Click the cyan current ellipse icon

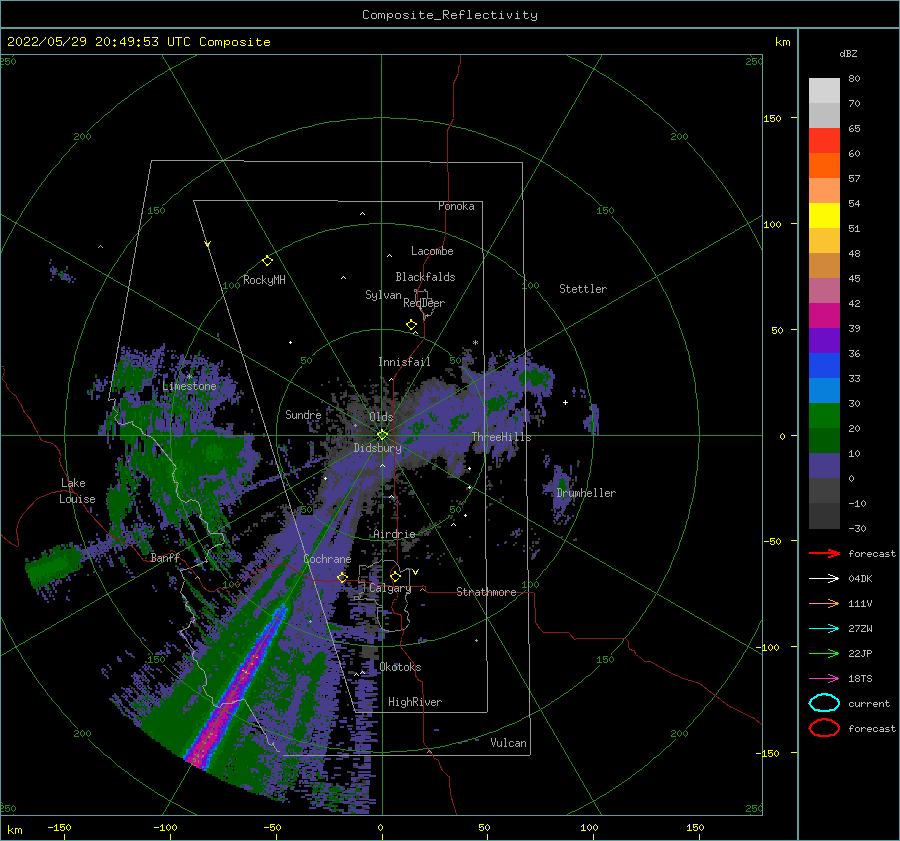click(824, 703)
